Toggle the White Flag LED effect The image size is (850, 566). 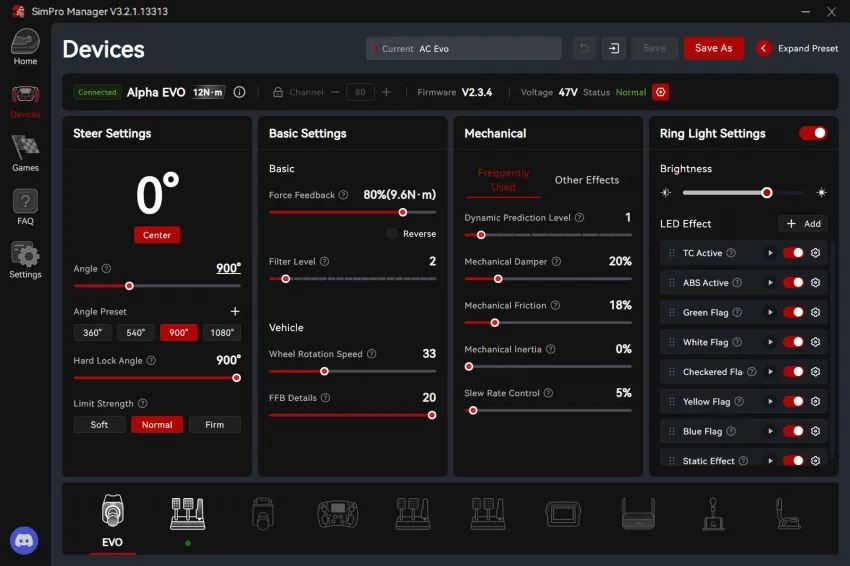[x=793, y=342]
